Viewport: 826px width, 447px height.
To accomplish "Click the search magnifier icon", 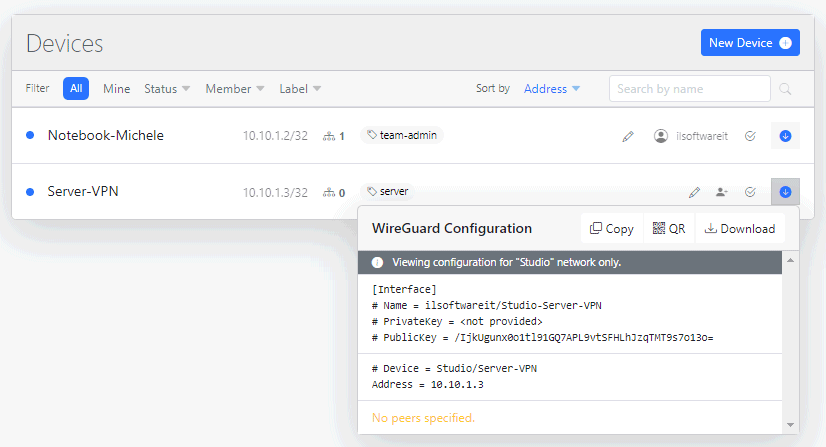I will point(785,89).
